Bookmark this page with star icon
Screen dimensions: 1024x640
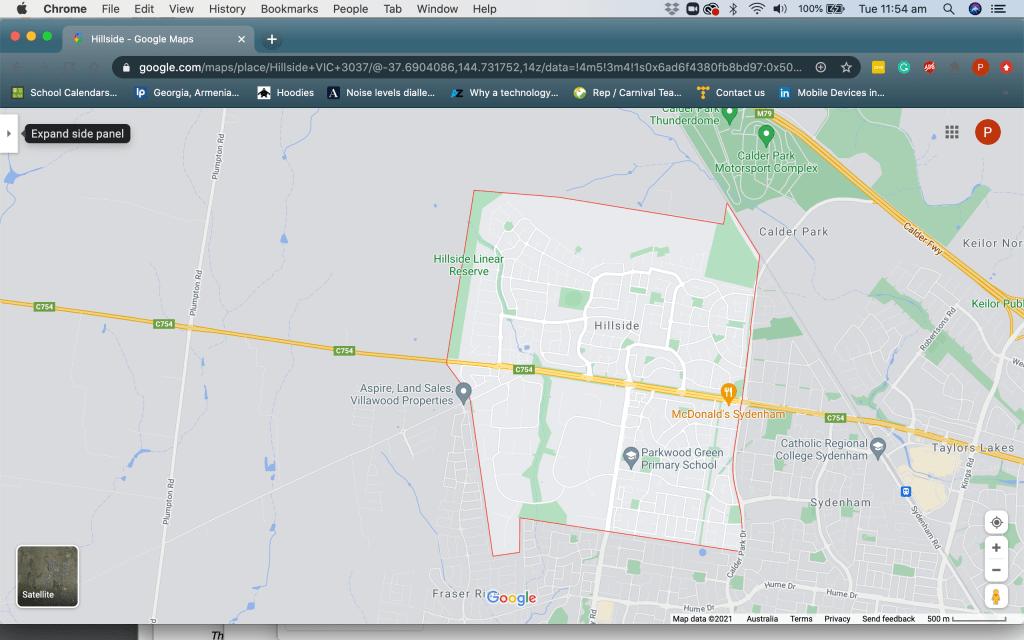click(x=846, y=67)
